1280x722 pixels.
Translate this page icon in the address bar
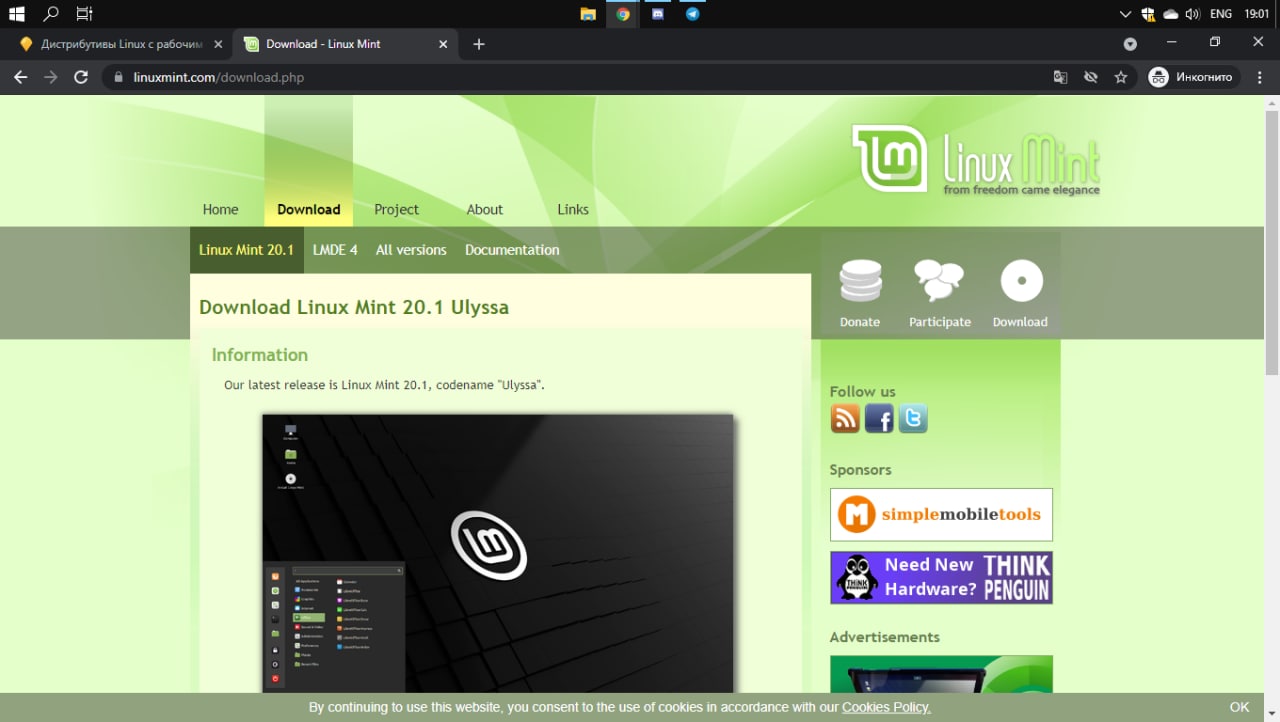[1060, 77]
